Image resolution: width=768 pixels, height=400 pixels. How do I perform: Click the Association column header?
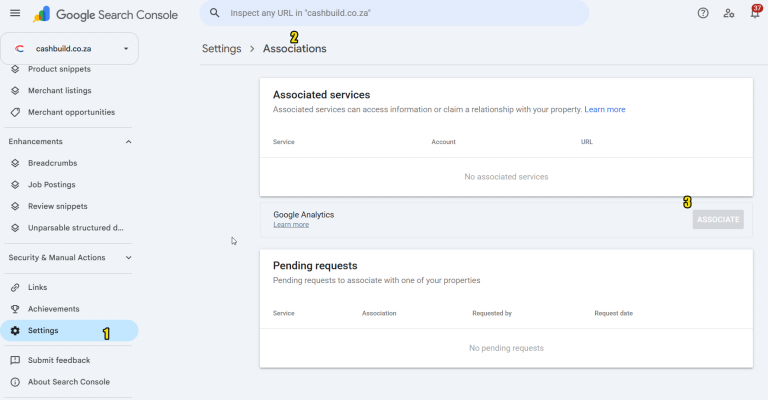[x=379, y=313]
